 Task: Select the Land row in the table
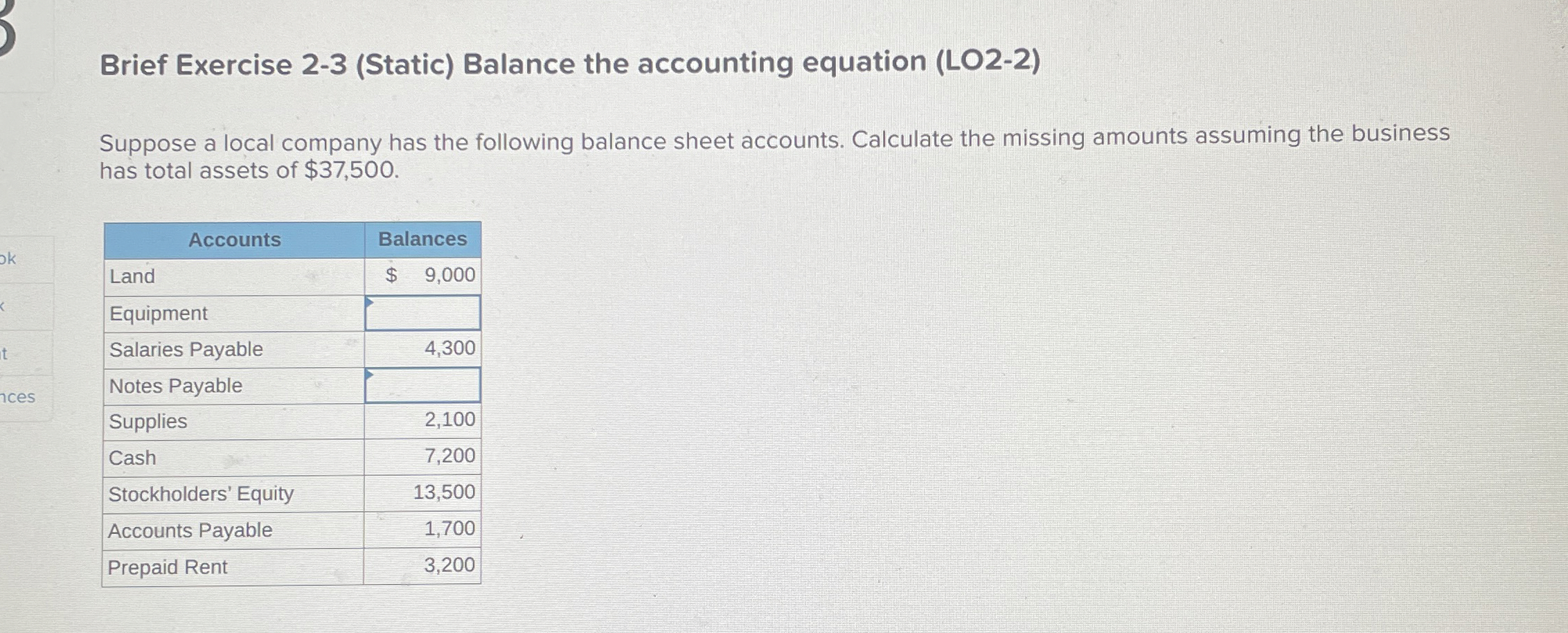click(235, 276)
